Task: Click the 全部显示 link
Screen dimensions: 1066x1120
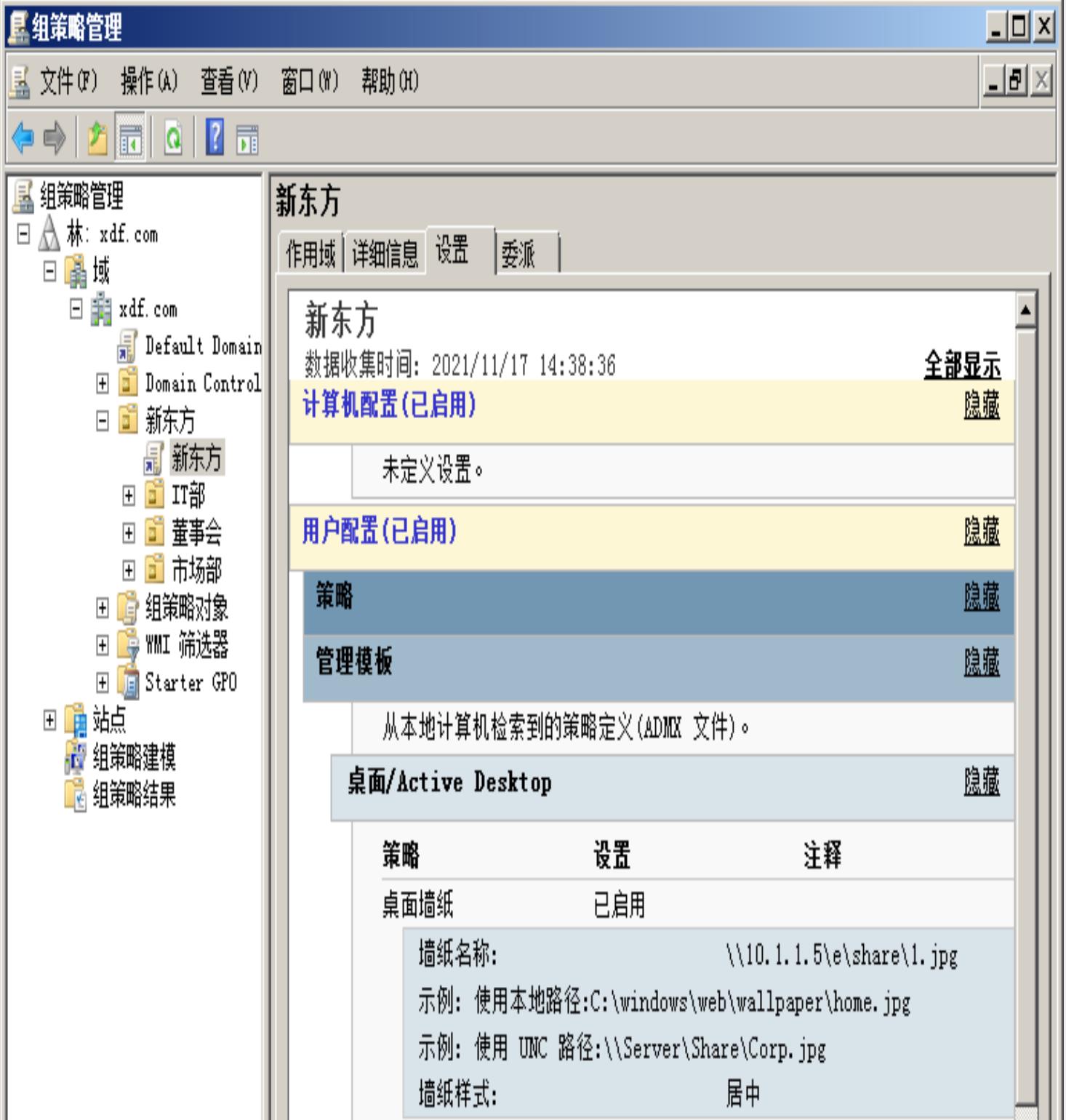Action: (x=962, y=365)
